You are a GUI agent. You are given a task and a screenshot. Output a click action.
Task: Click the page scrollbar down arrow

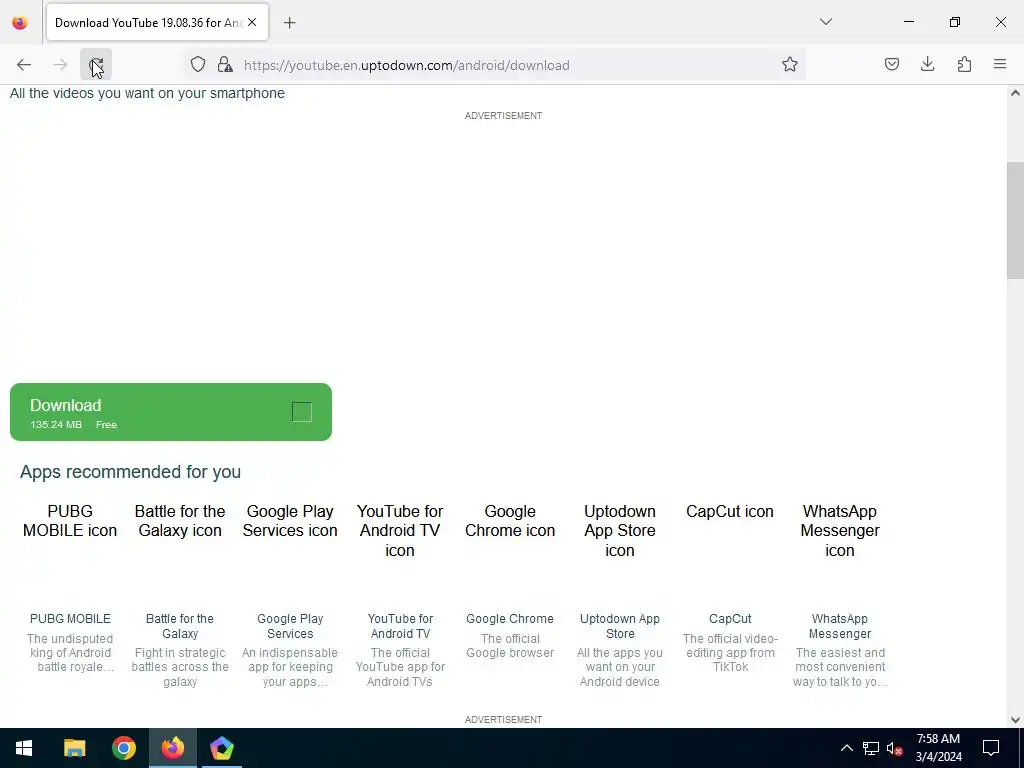pyautogui.click(x=1015, y=720)
